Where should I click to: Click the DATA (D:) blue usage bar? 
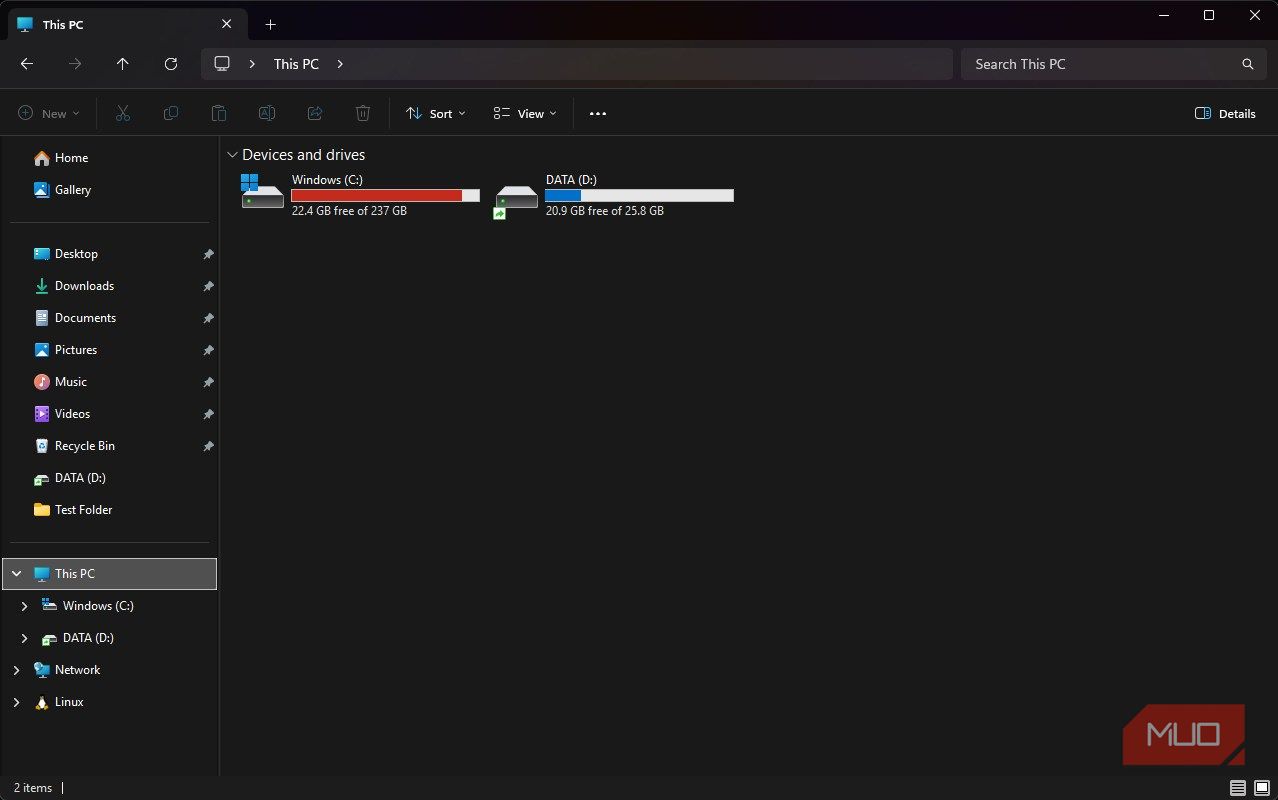pyautogui.click(x=639, y=196)
